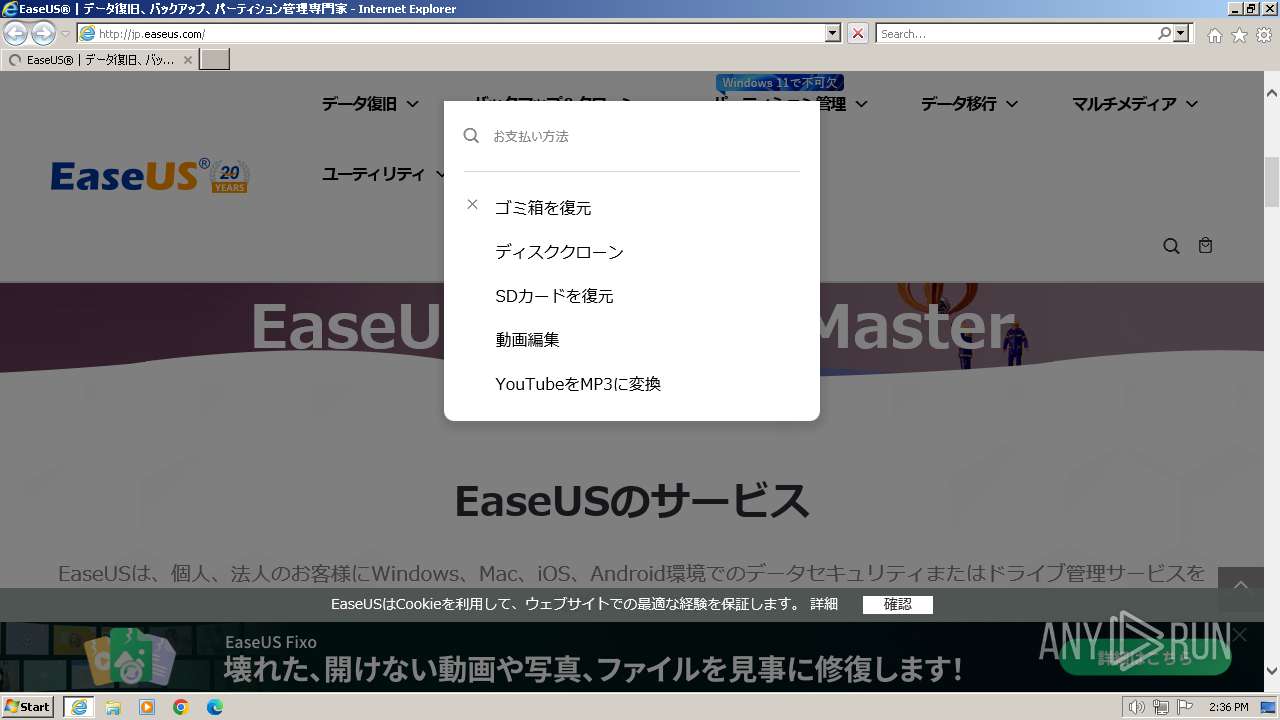Click the 20 Years anniversary badge
This screenshot has height=720, width=1280.
230,176
